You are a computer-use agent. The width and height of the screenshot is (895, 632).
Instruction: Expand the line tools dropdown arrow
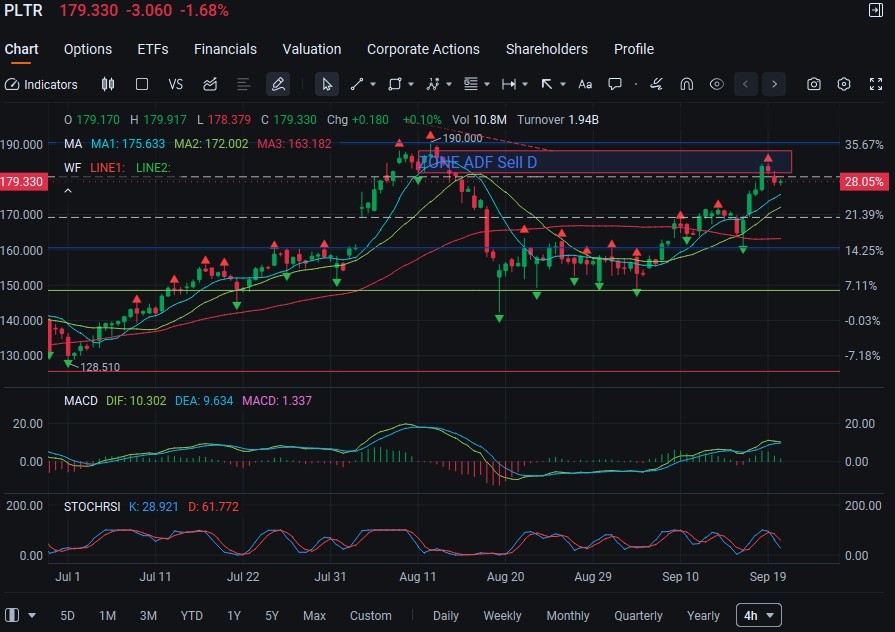pyautogui.click(x=373, y=84)
